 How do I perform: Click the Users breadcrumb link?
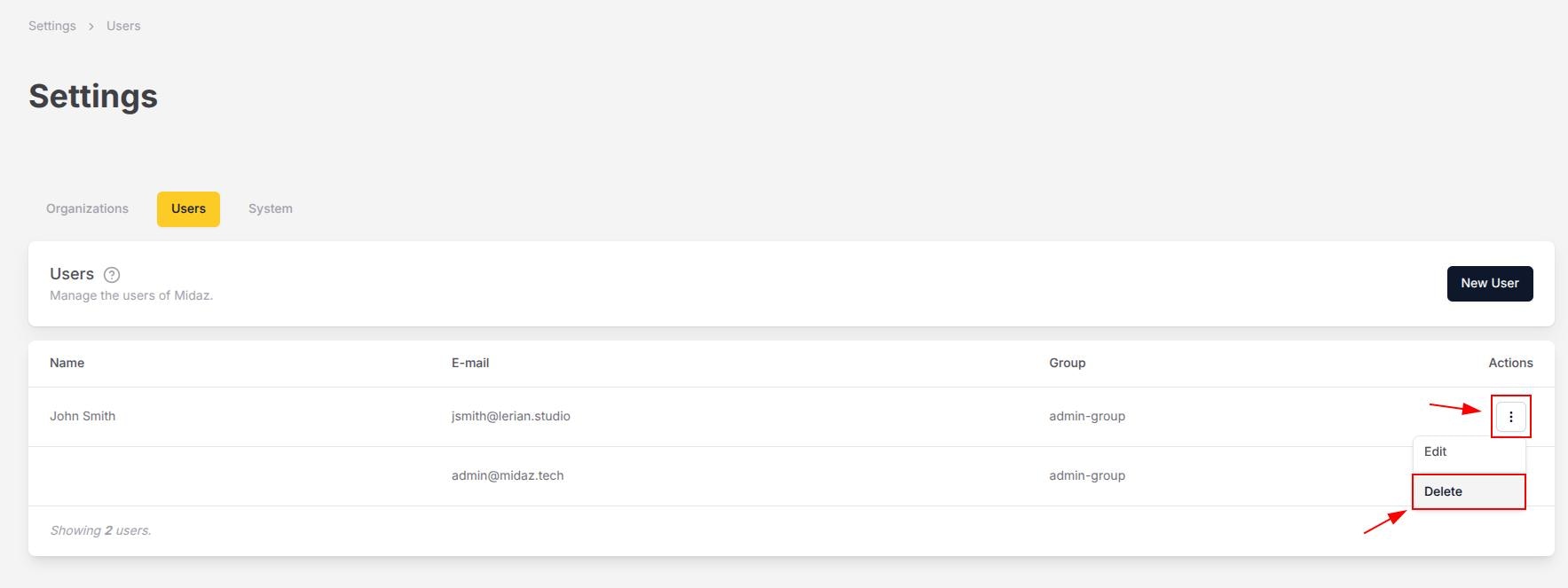point(123,26)
